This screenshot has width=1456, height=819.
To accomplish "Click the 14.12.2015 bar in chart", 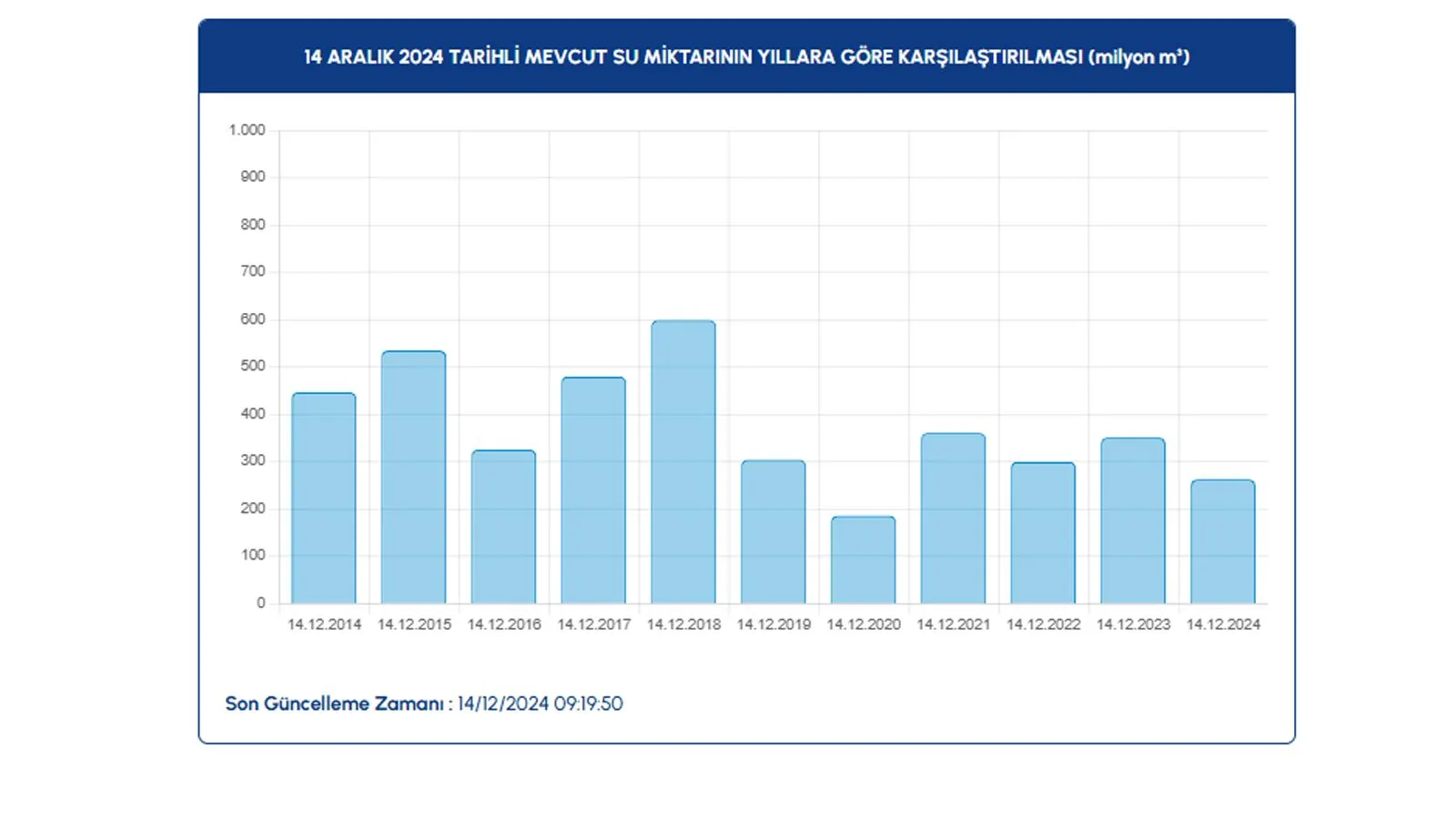I will pyautogui.click(x=414, y=477).
